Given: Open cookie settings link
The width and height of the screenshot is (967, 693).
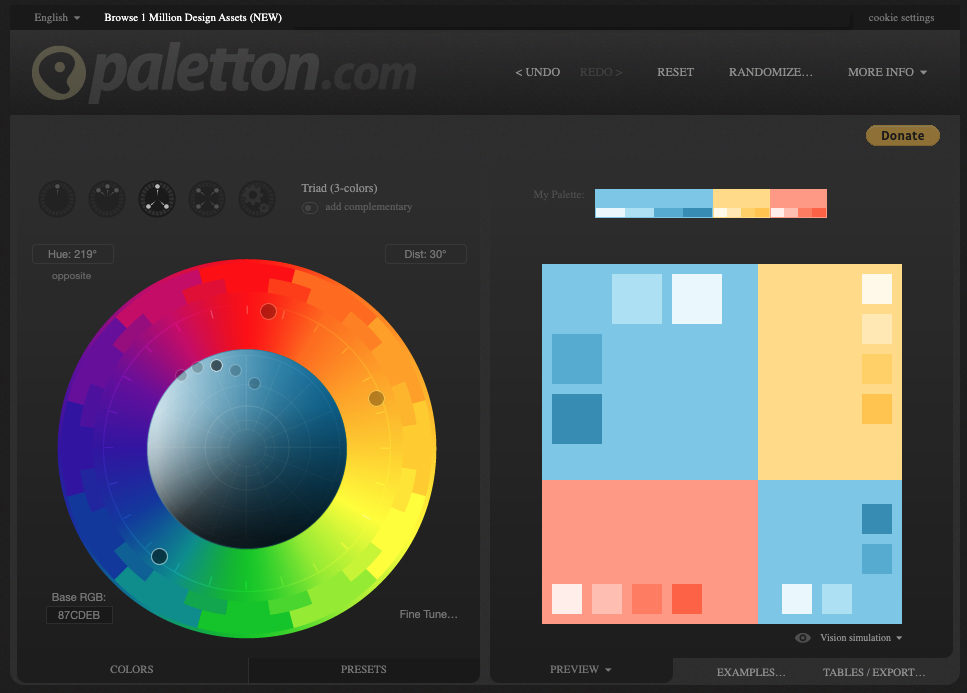Looking at the screenshot, I should tap(901, 17).
